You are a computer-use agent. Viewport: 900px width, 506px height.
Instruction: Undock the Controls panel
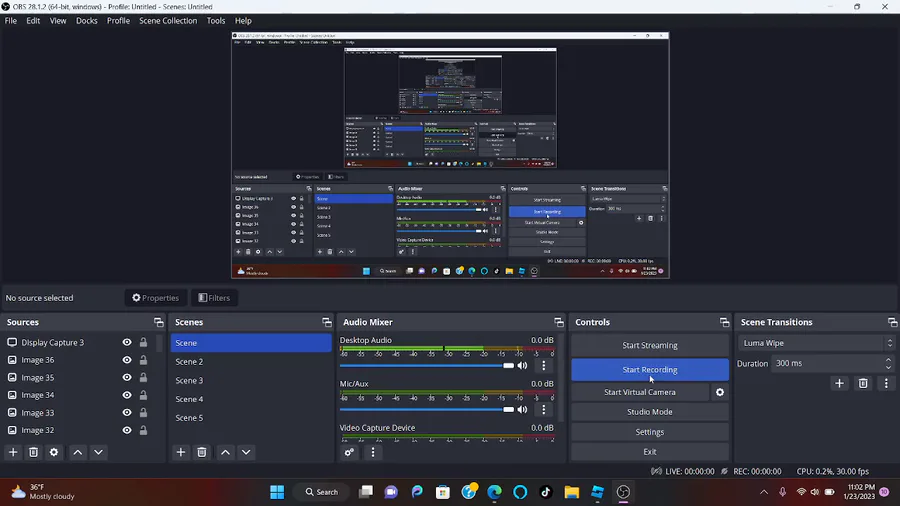(724, 322)
